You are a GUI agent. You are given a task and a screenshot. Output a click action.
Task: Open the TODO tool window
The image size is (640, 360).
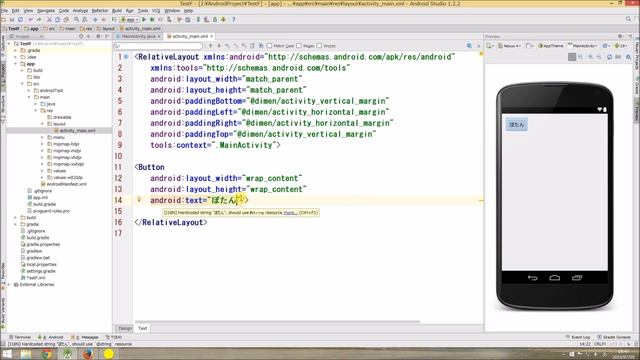point(114,337)
